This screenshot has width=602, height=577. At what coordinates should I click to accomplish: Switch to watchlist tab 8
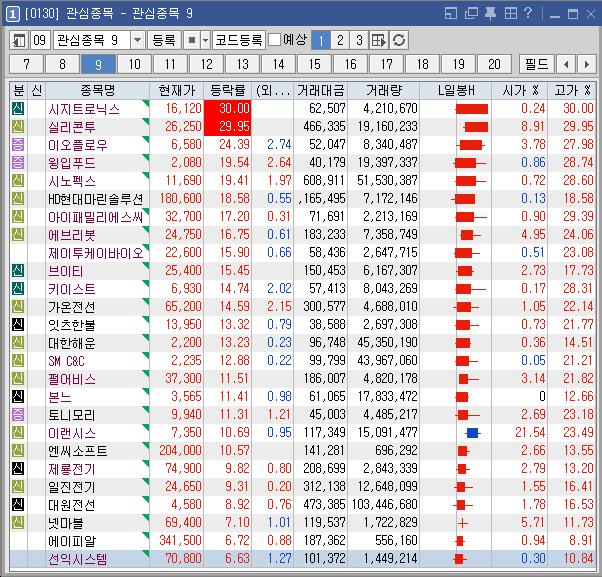tap(62, 64)
